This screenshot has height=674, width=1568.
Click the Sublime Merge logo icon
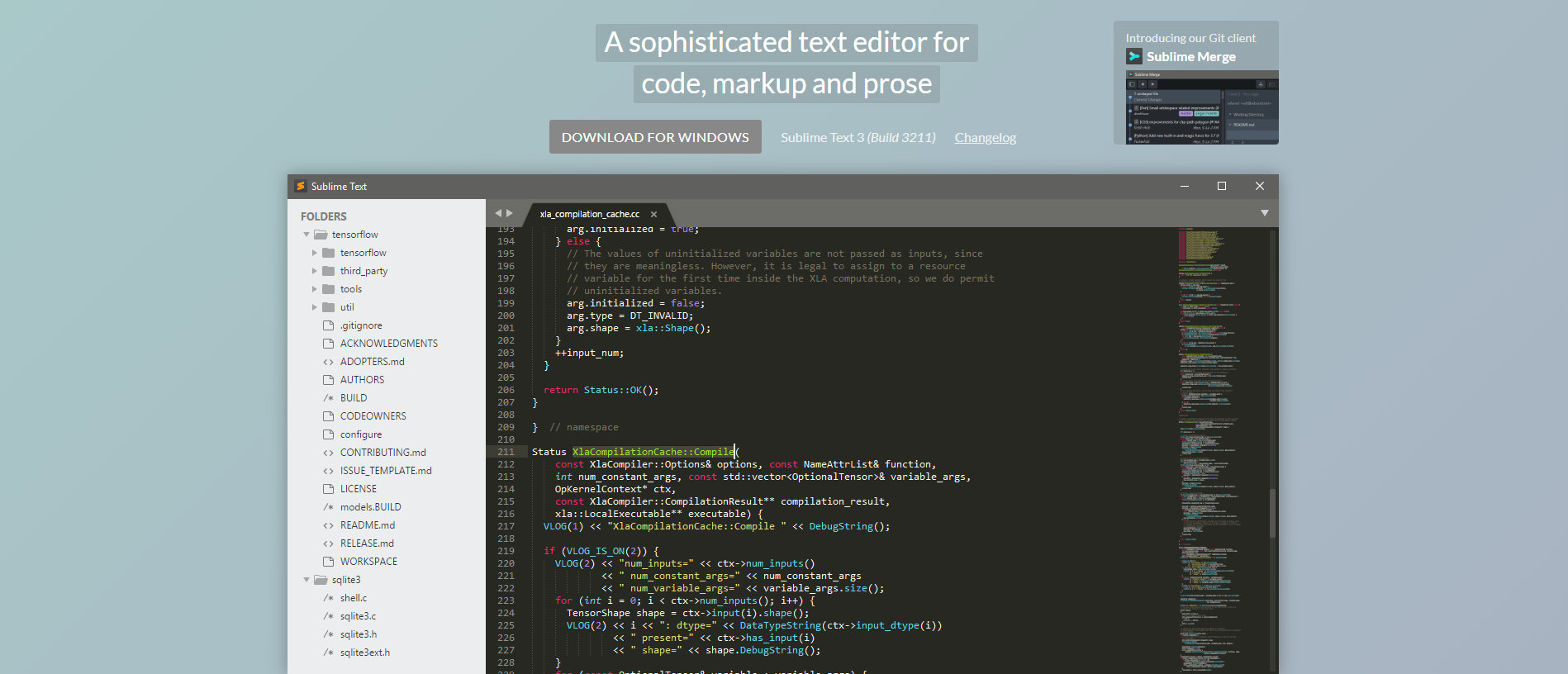pyautogui.click(x=1134, y=56)
